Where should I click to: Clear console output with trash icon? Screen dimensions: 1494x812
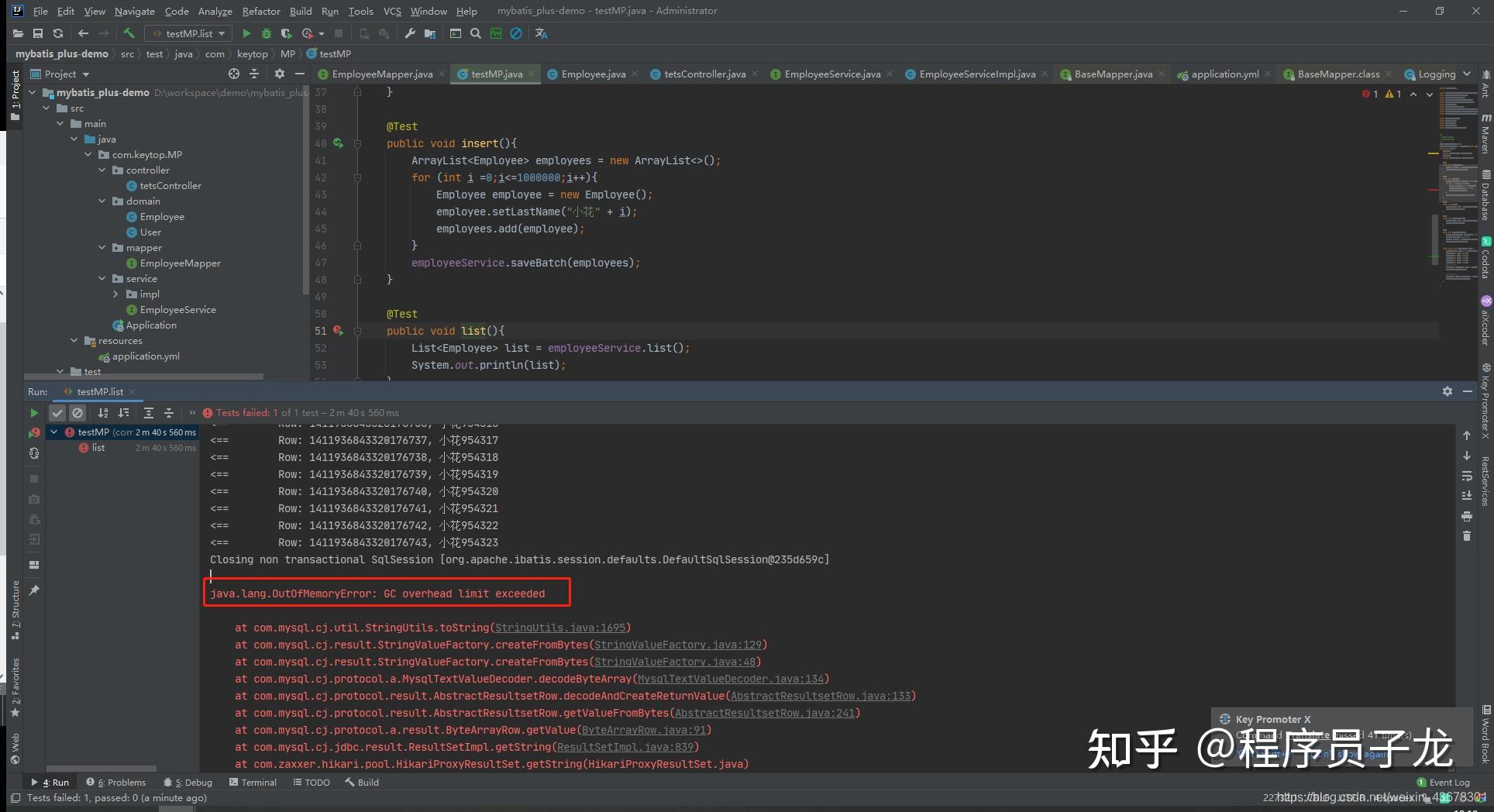click(x=1466, y=536)
